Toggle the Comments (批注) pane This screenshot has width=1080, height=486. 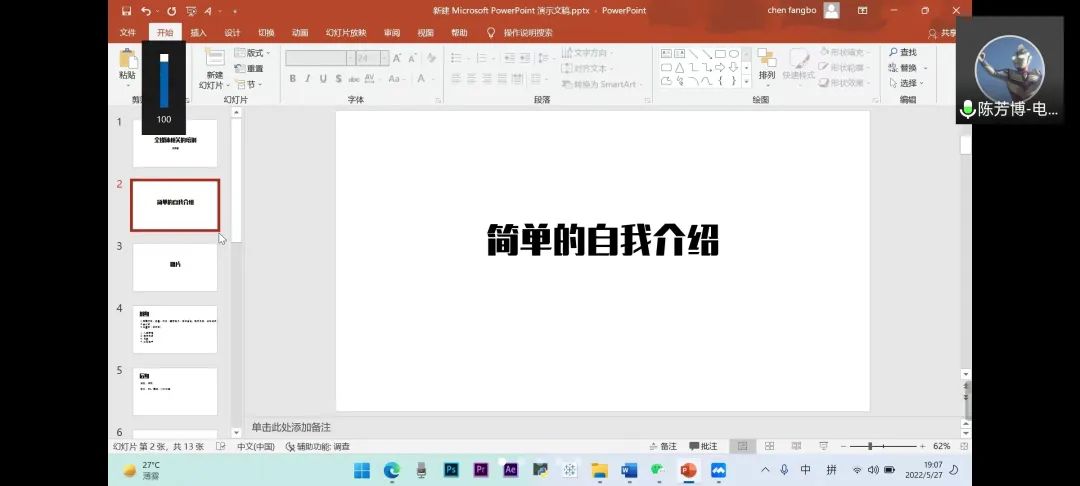703,446
